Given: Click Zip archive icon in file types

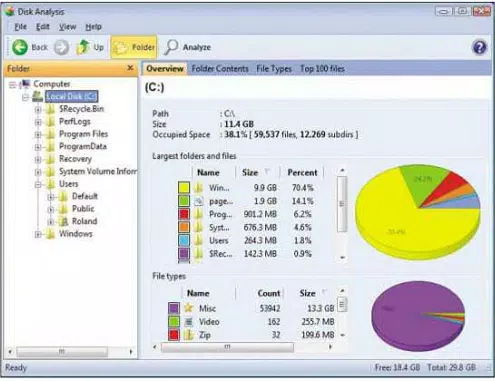Looking at the screenshot, I should click(x=189, y=335).
